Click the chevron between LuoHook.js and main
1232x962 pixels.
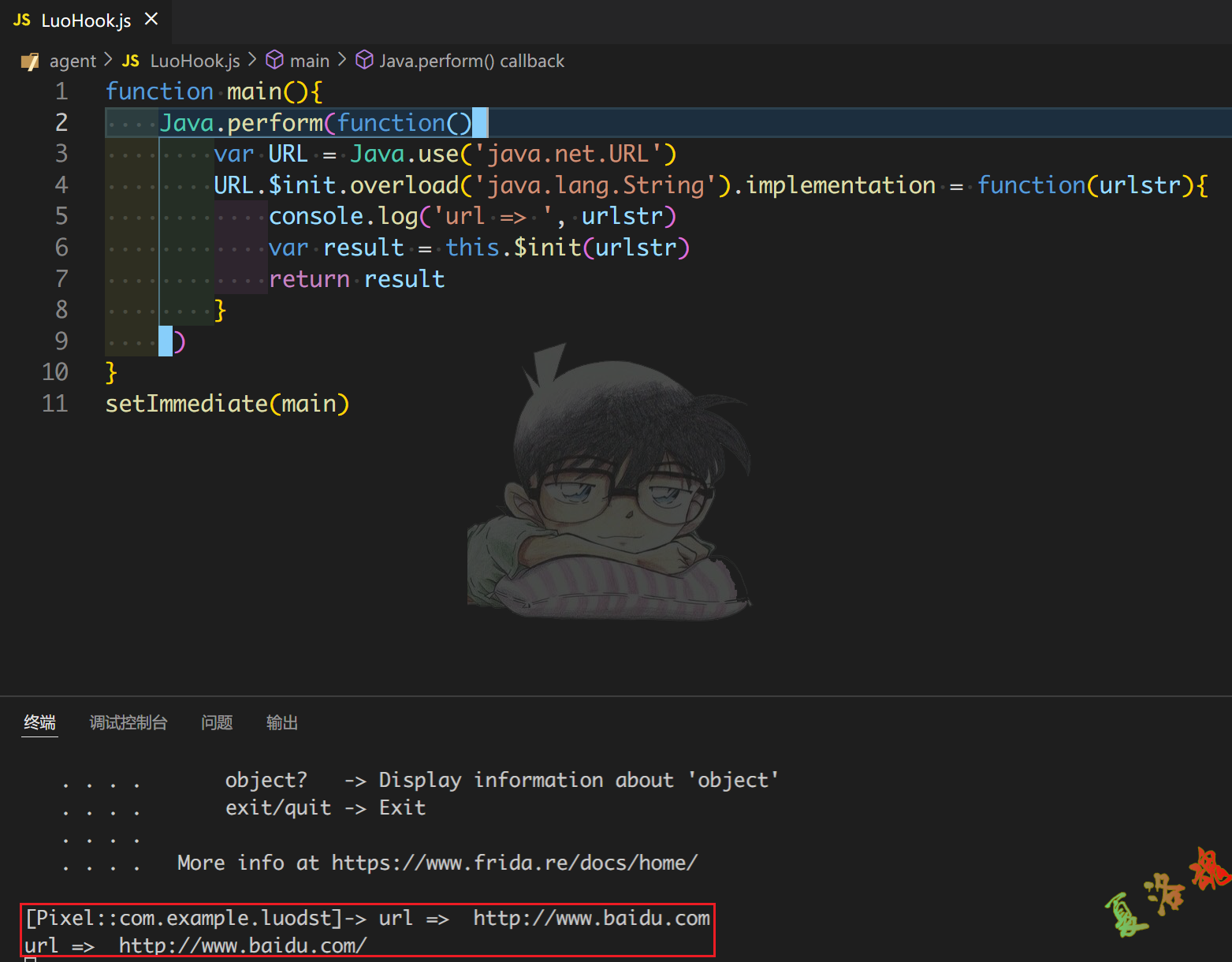251,60
